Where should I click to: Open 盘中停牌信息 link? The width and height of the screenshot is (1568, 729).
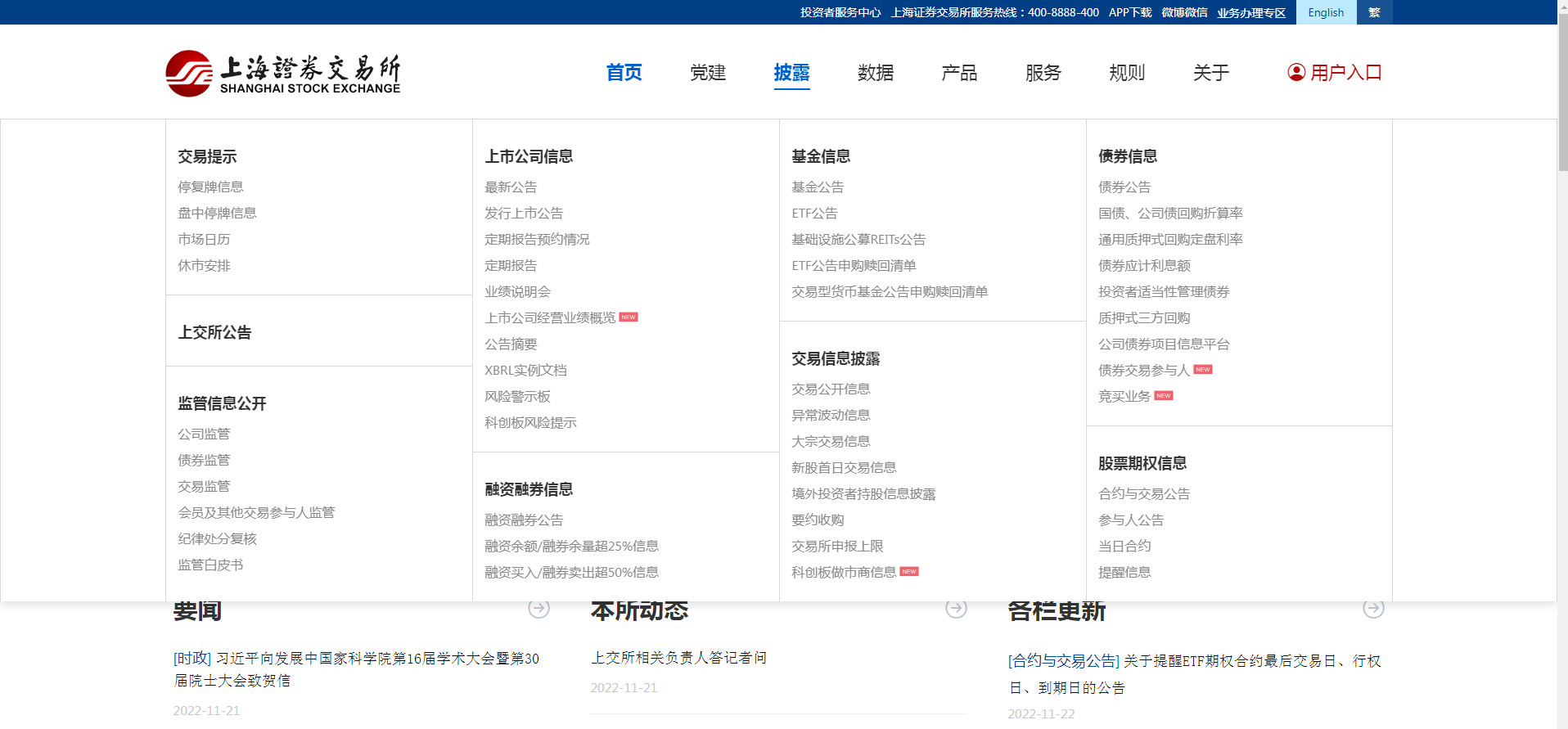(x=217, y=213)
